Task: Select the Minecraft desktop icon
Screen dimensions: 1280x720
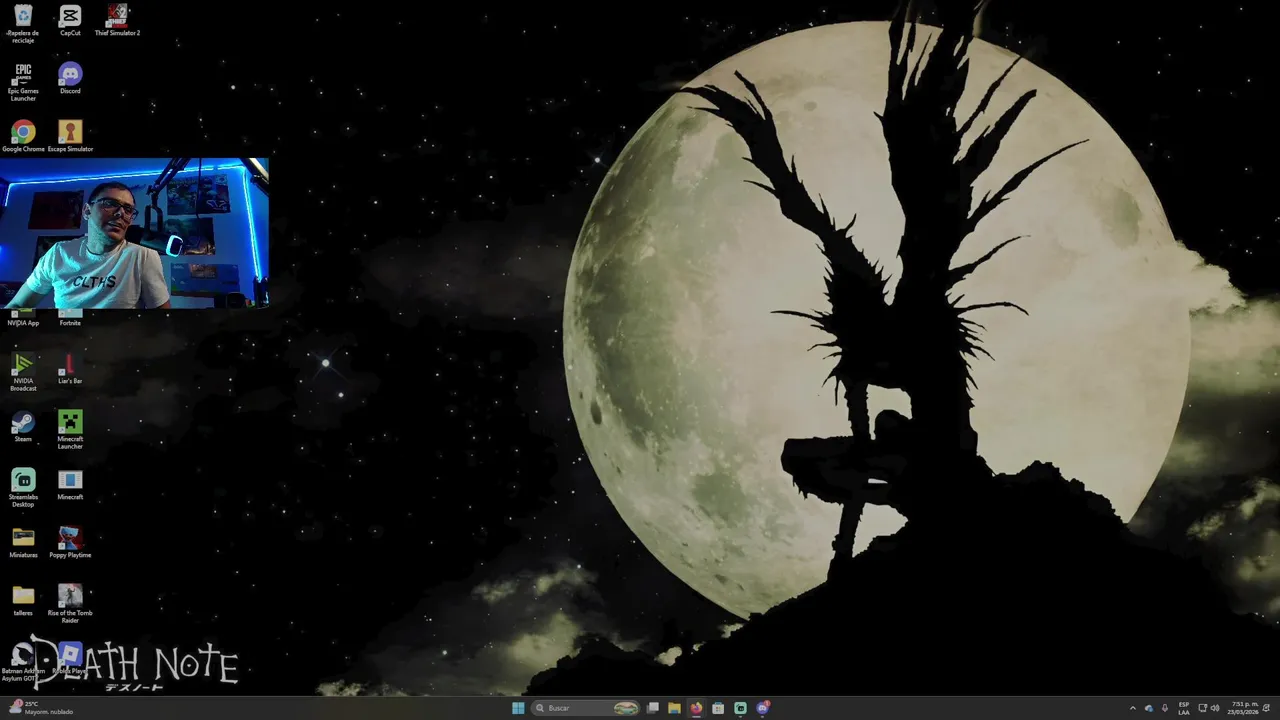Action: click(x=70, y=485)
